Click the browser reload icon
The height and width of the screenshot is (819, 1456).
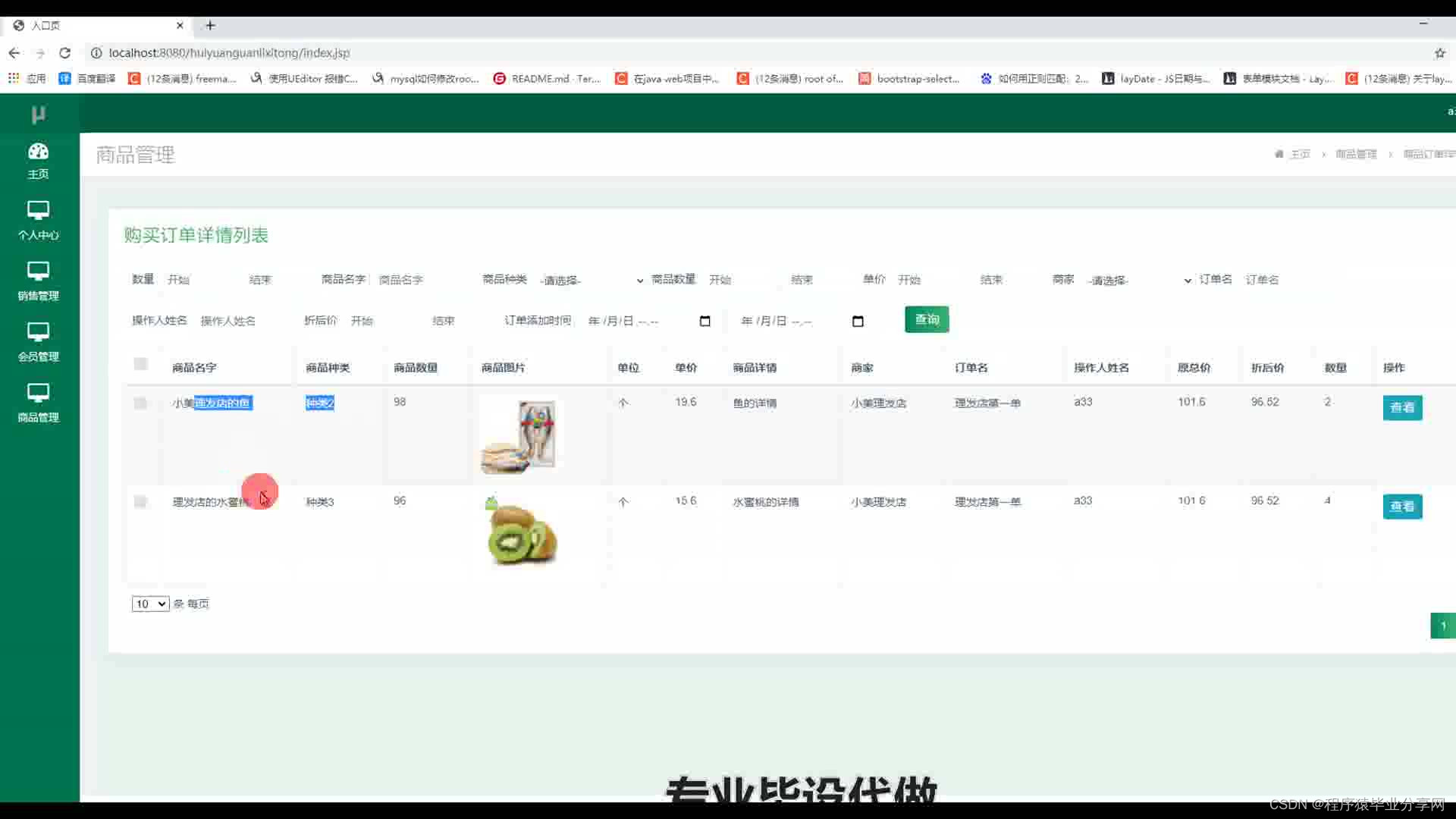click(65, 53)
